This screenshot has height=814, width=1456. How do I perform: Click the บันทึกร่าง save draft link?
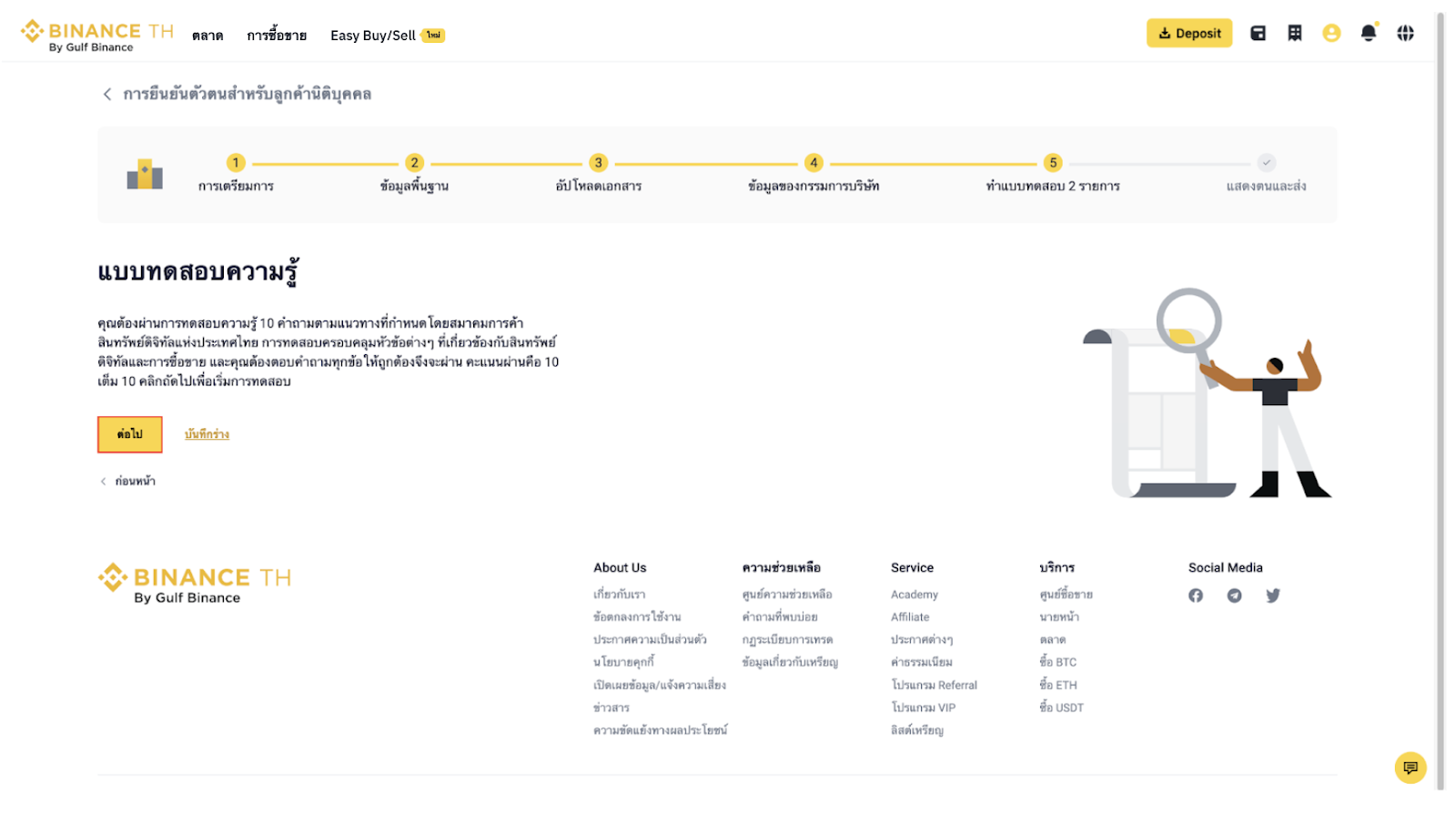coord(207,434)
